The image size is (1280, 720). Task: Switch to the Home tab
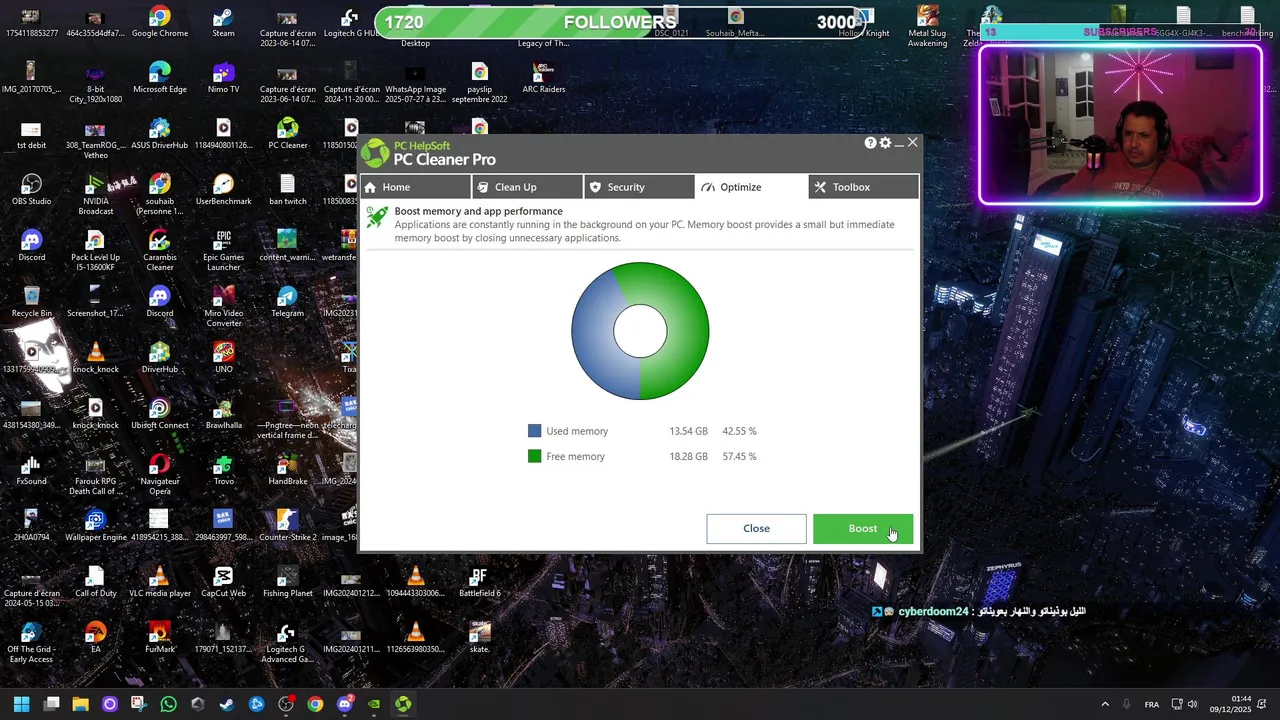click(x=415, y=187)
